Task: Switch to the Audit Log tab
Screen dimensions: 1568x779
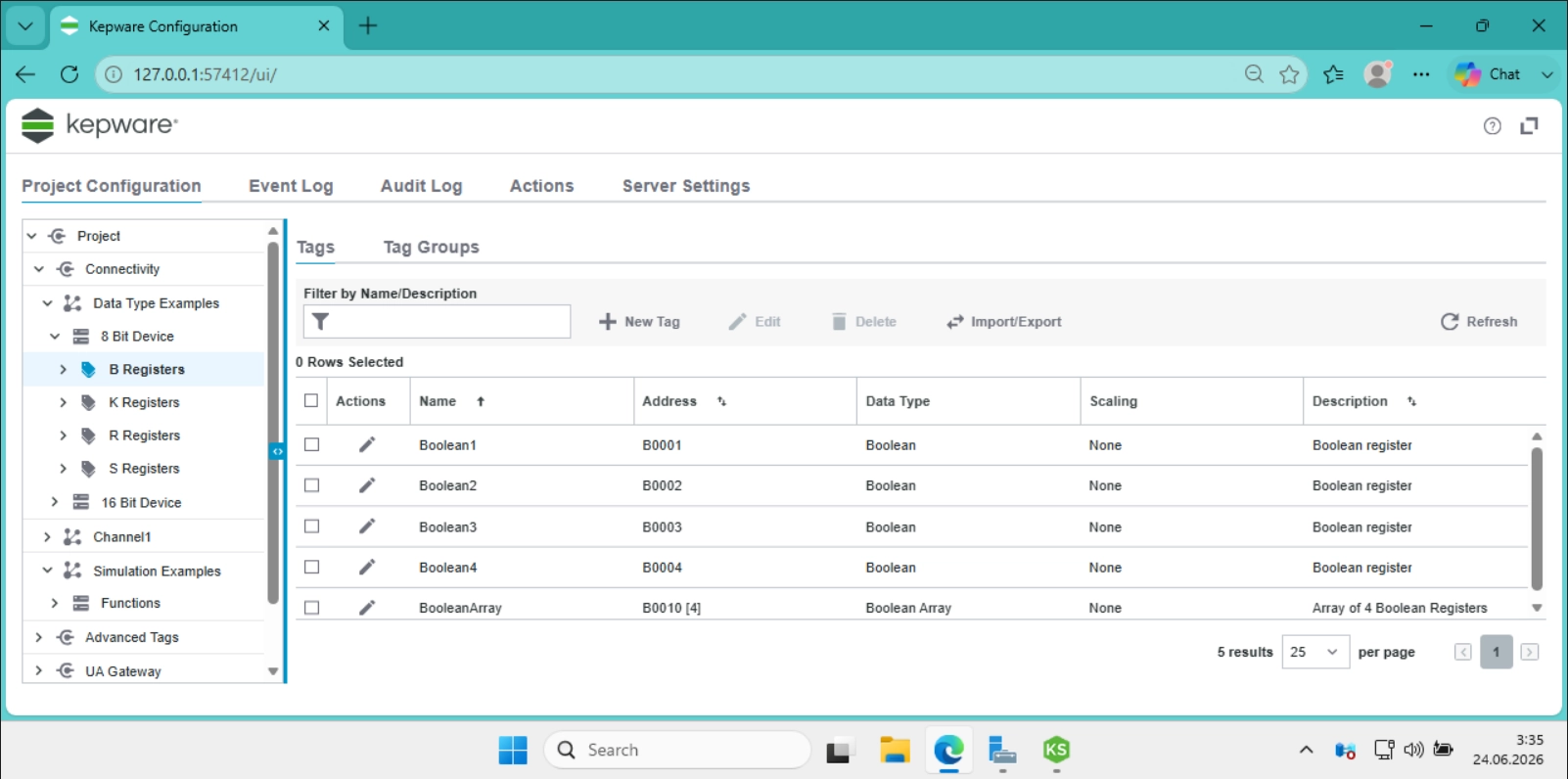Action: (421, 186)
